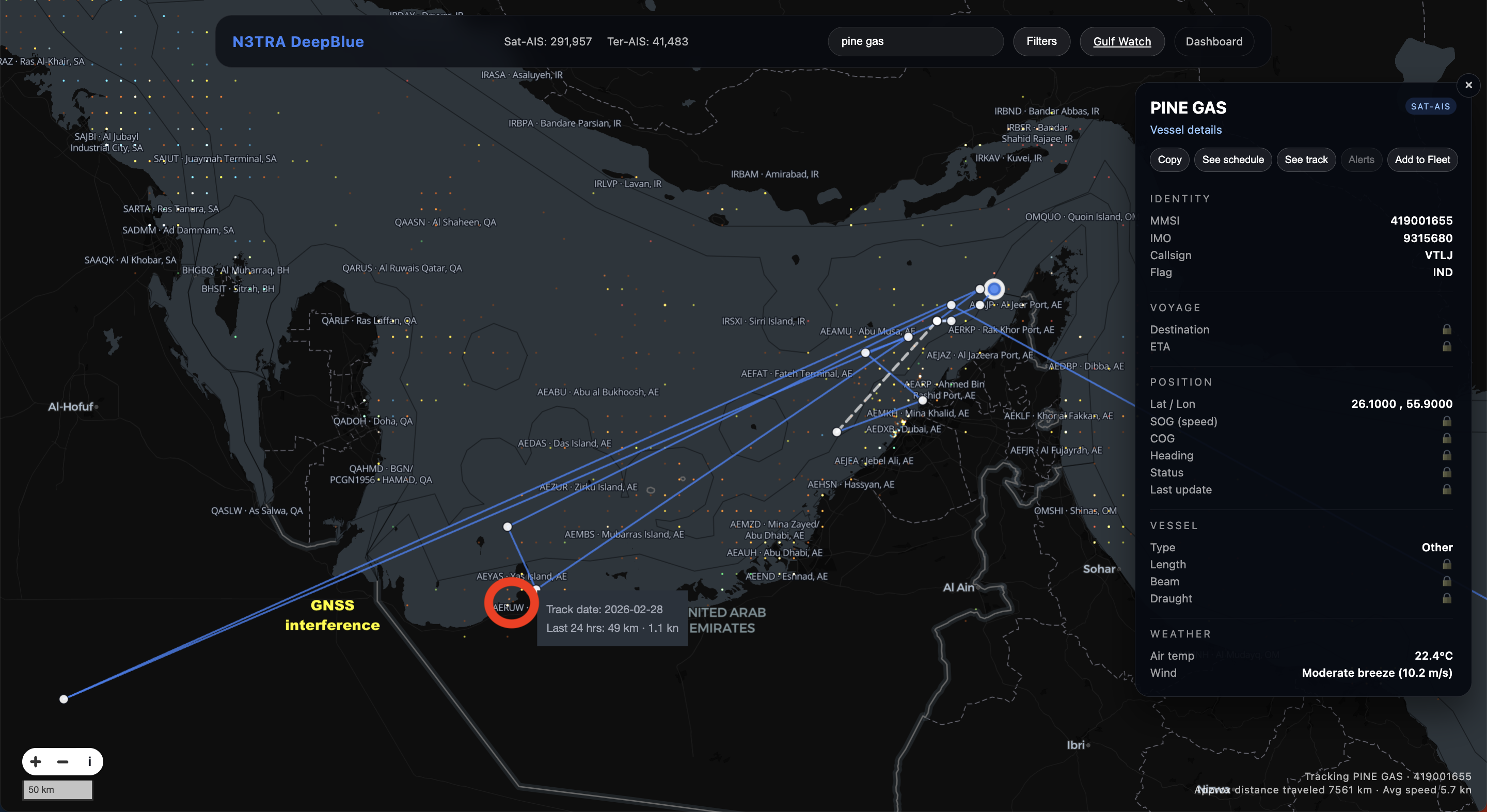Click the current vessel position marker

(994, 289)
